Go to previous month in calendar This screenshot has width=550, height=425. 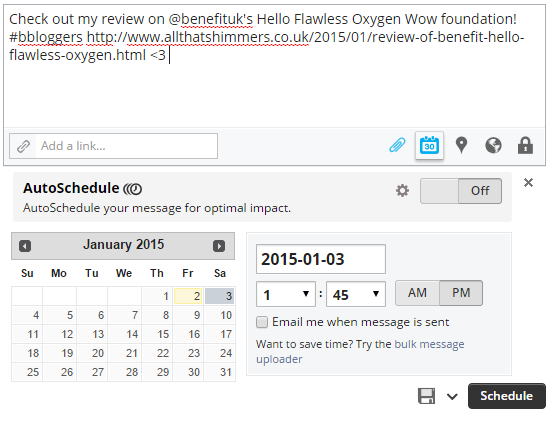(x=25, y=246)
